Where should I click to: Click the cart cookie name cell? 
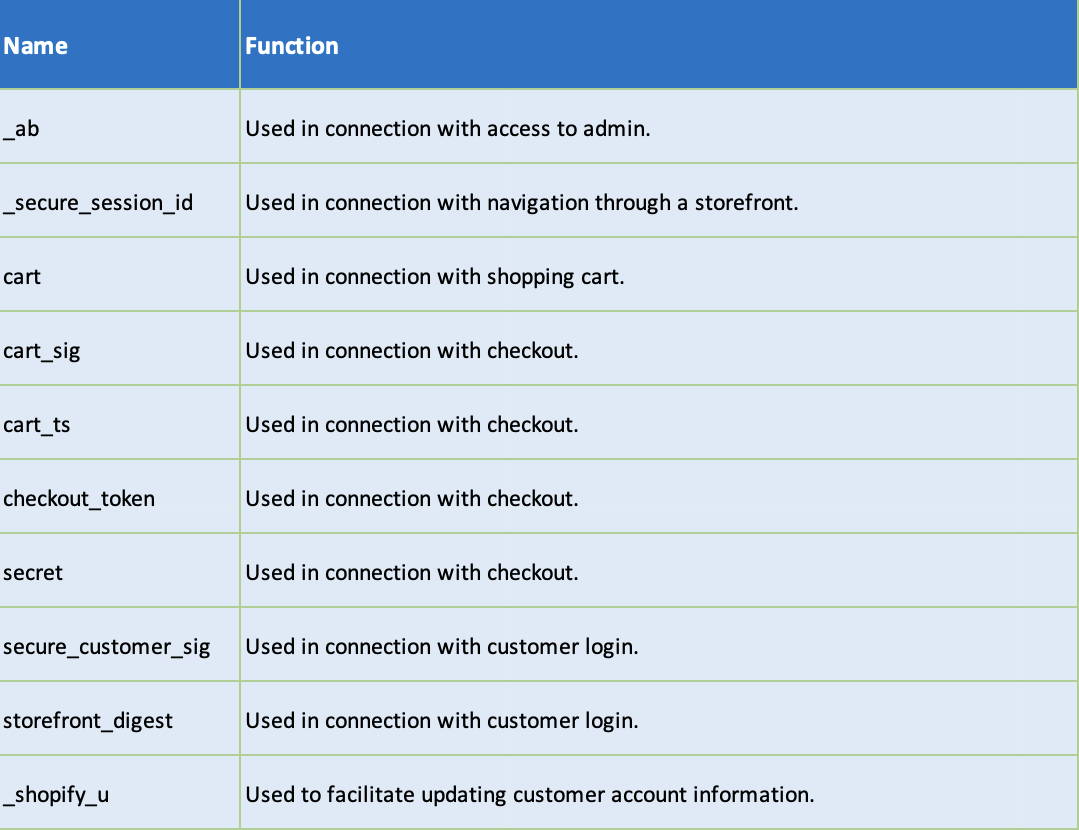point(22,277)
